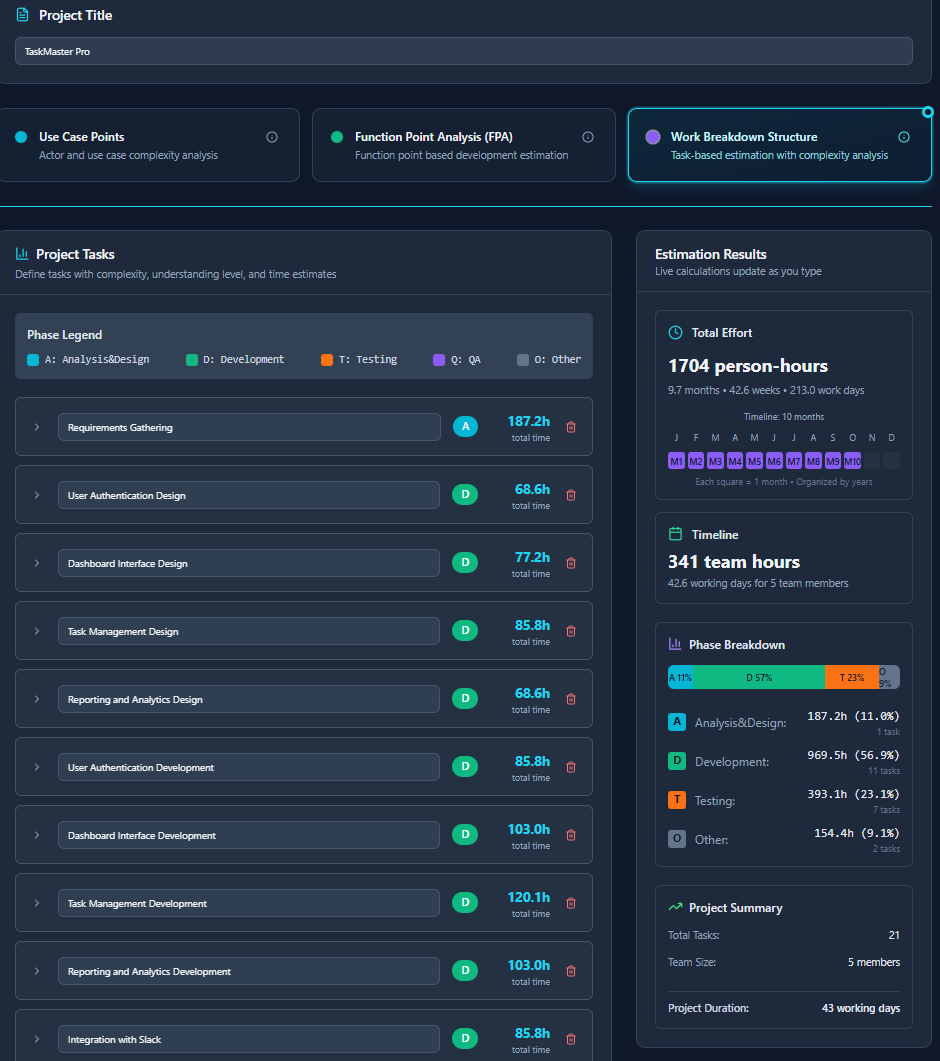Edit the Requirements Gathering task name

pyautogui.click(x=249, y=427)
